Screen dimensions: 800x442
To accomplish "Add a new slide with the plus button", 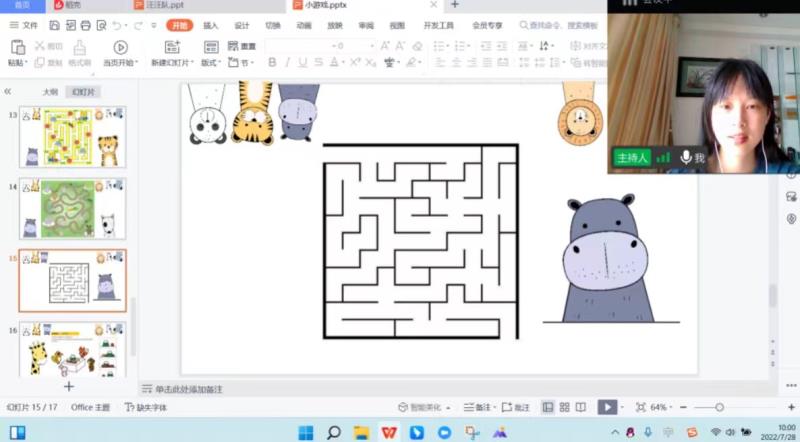I will 69,386.
